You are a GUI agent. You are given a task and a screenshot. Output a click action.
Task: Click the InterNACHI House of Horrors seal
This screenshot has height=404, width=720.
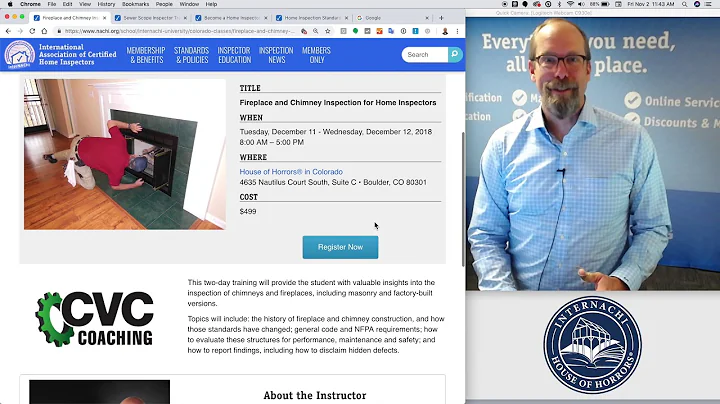coord(592,345)
